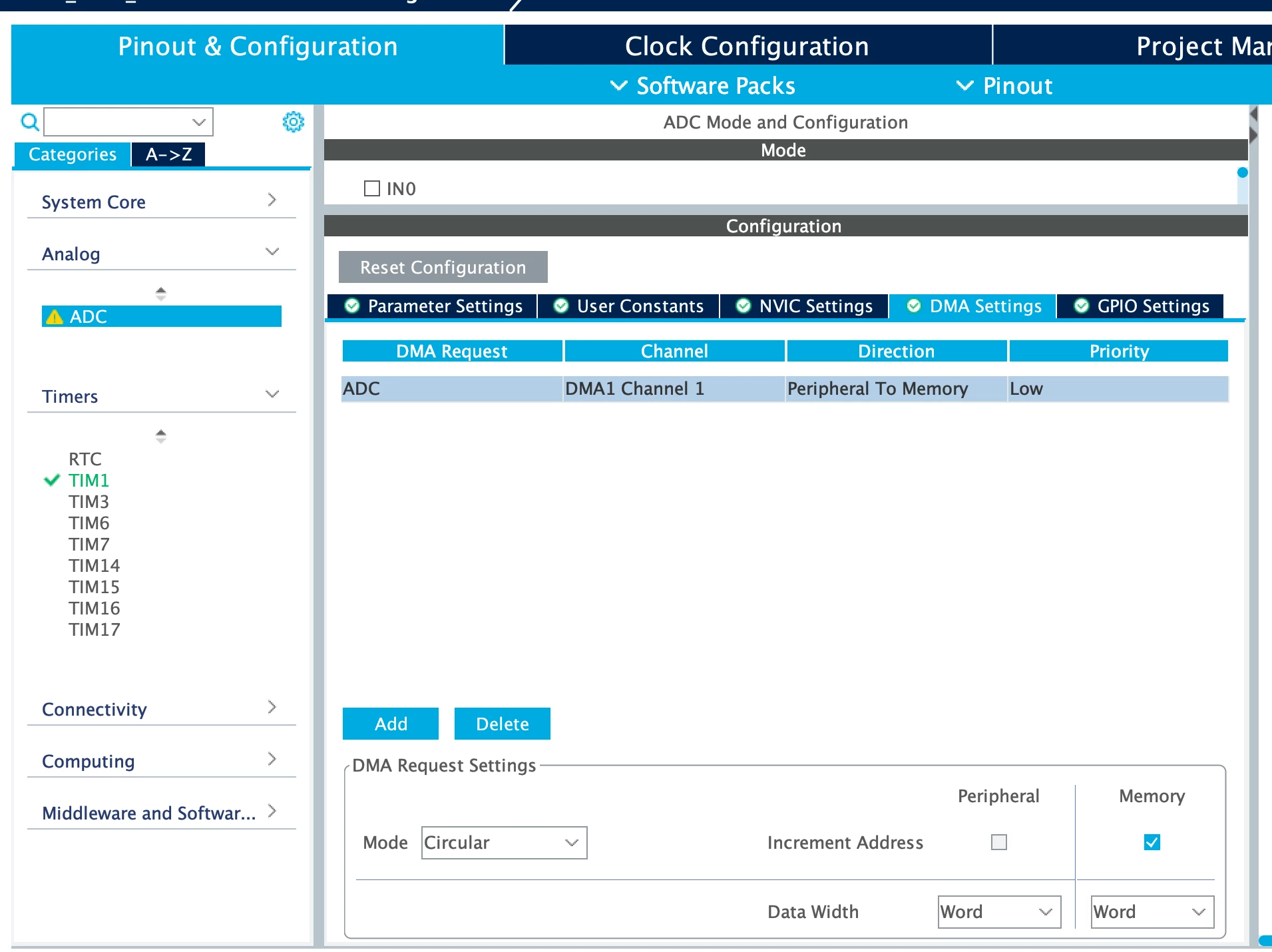
Task: Click the DMA Request column header
Action: (452, 351)
